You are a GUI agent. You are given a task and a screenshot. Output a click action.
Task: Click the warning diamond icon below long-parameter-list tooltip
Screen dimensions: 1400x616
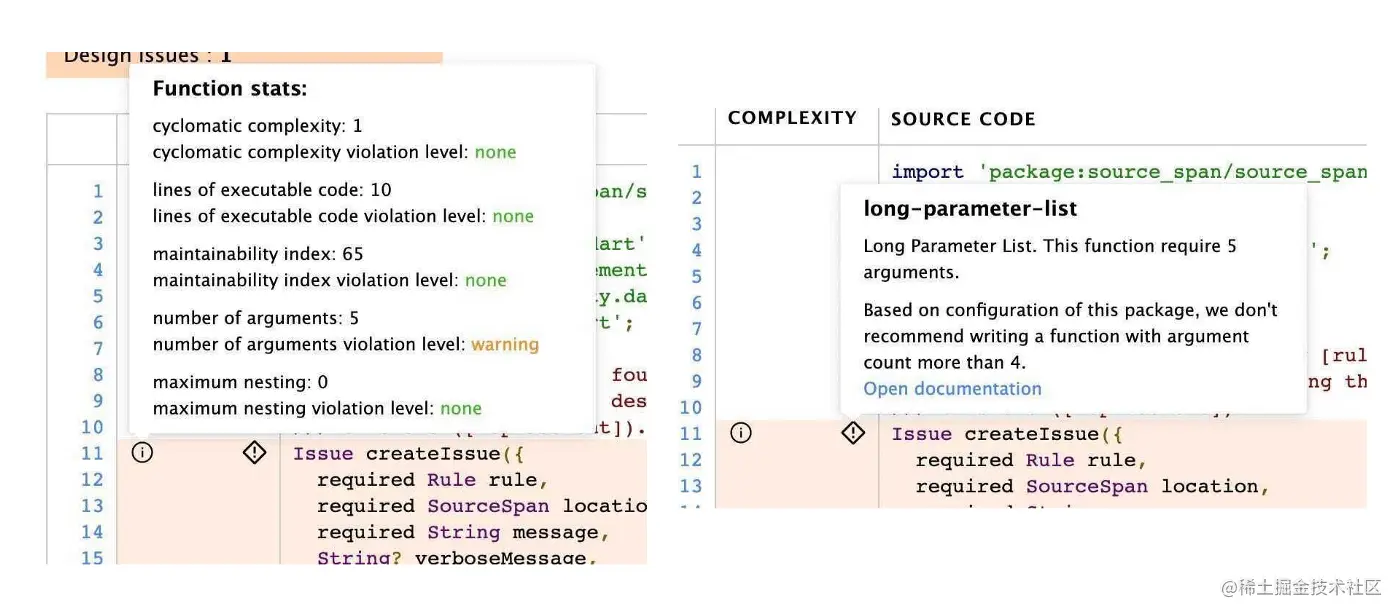coord(853,433)
